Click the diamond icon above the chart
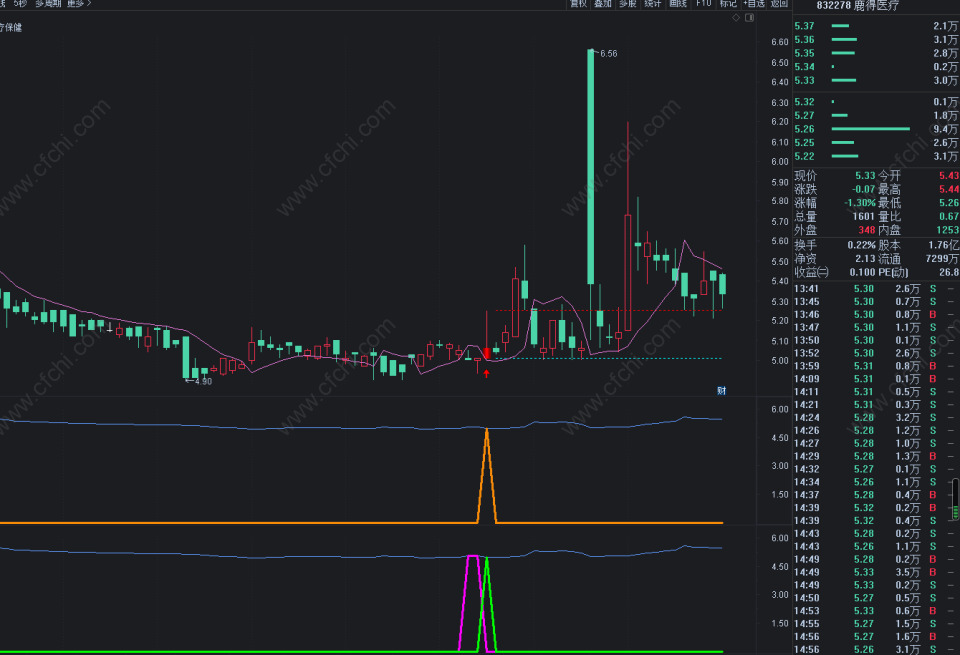Screen dimensions: 960x655 [736, 18]
